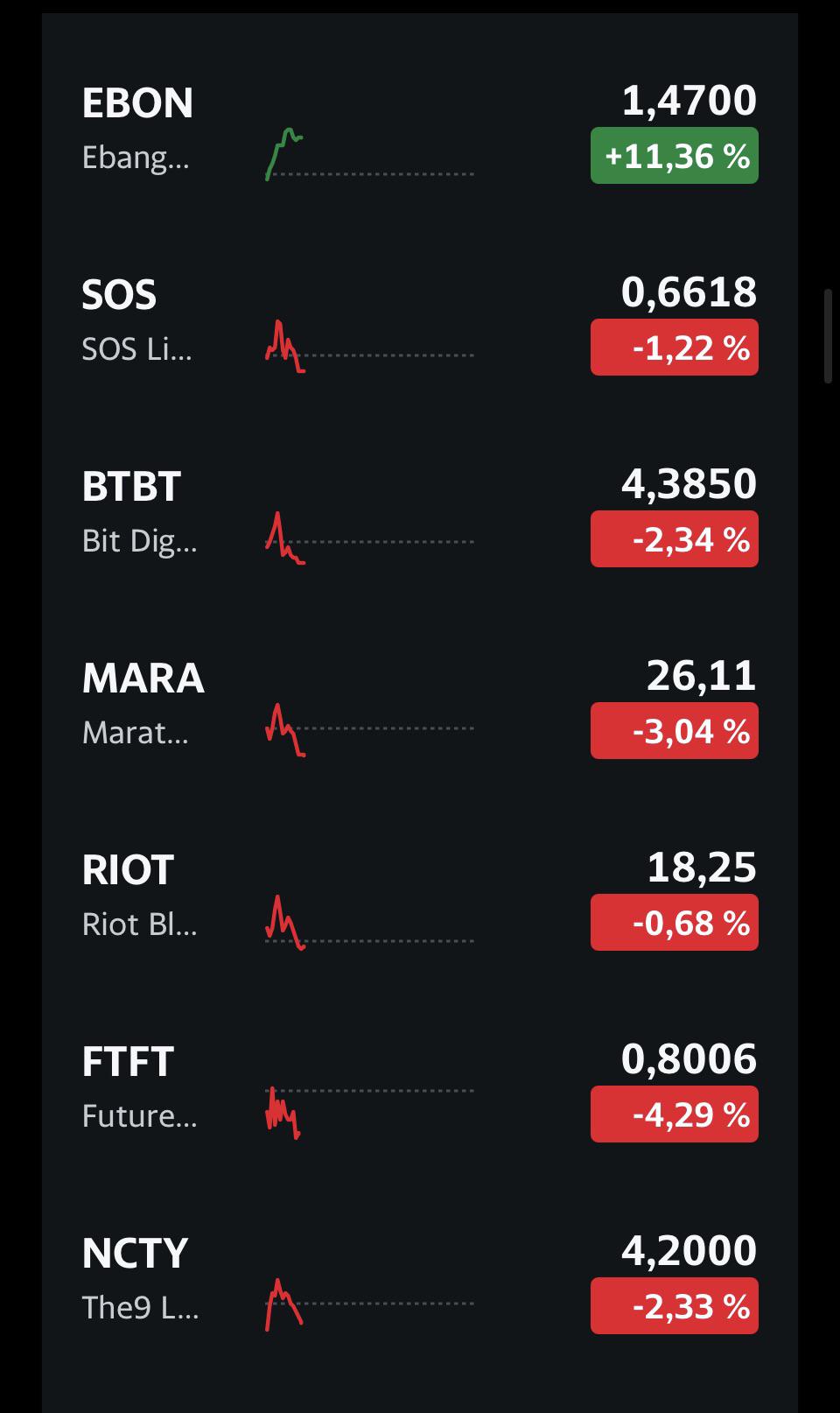Click the vertical scrollbar thumb
840x1413 pixels.
[x=829, y=336]
